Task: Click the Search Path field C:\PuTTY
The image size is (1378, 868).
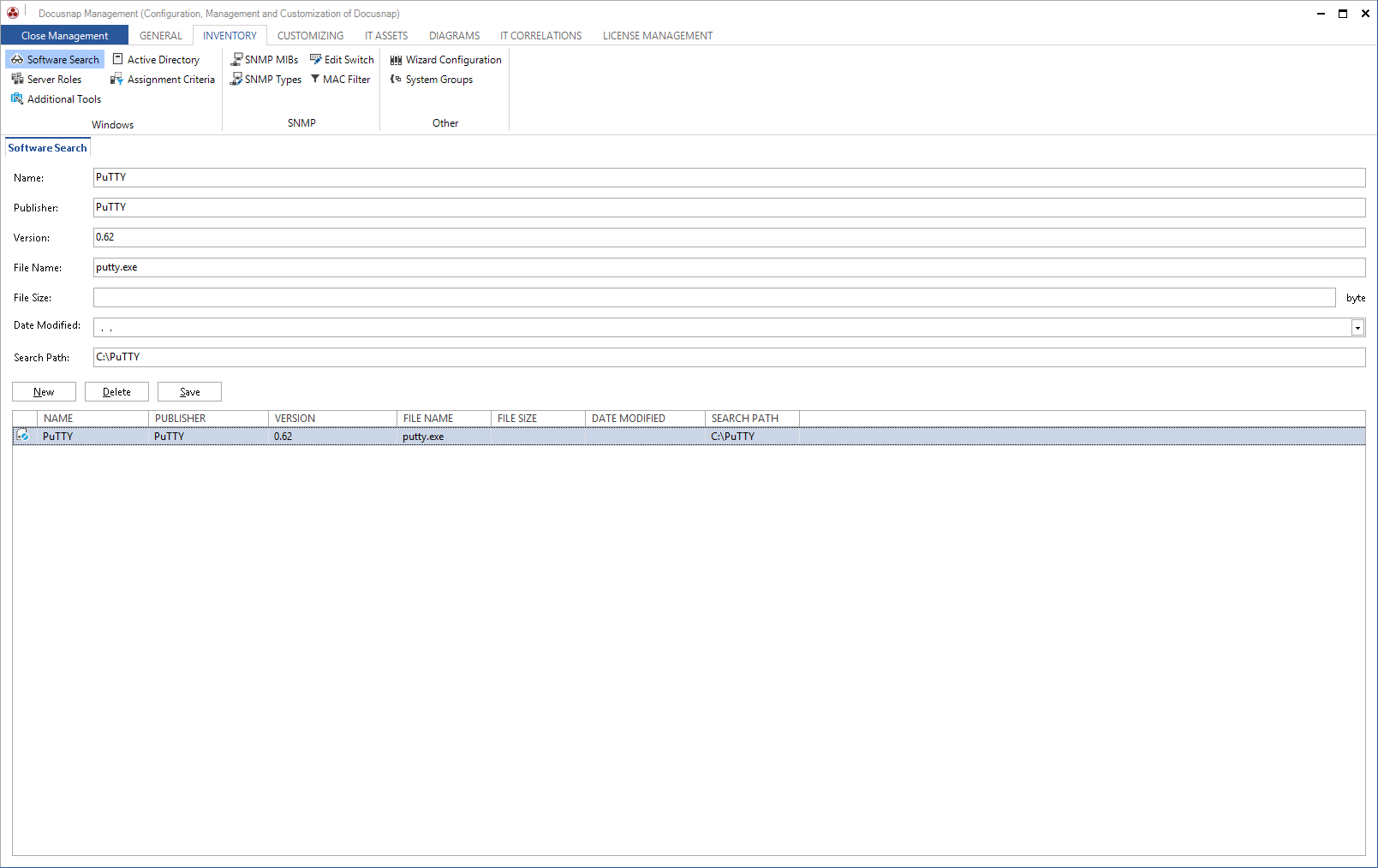Action: [729, 357]
